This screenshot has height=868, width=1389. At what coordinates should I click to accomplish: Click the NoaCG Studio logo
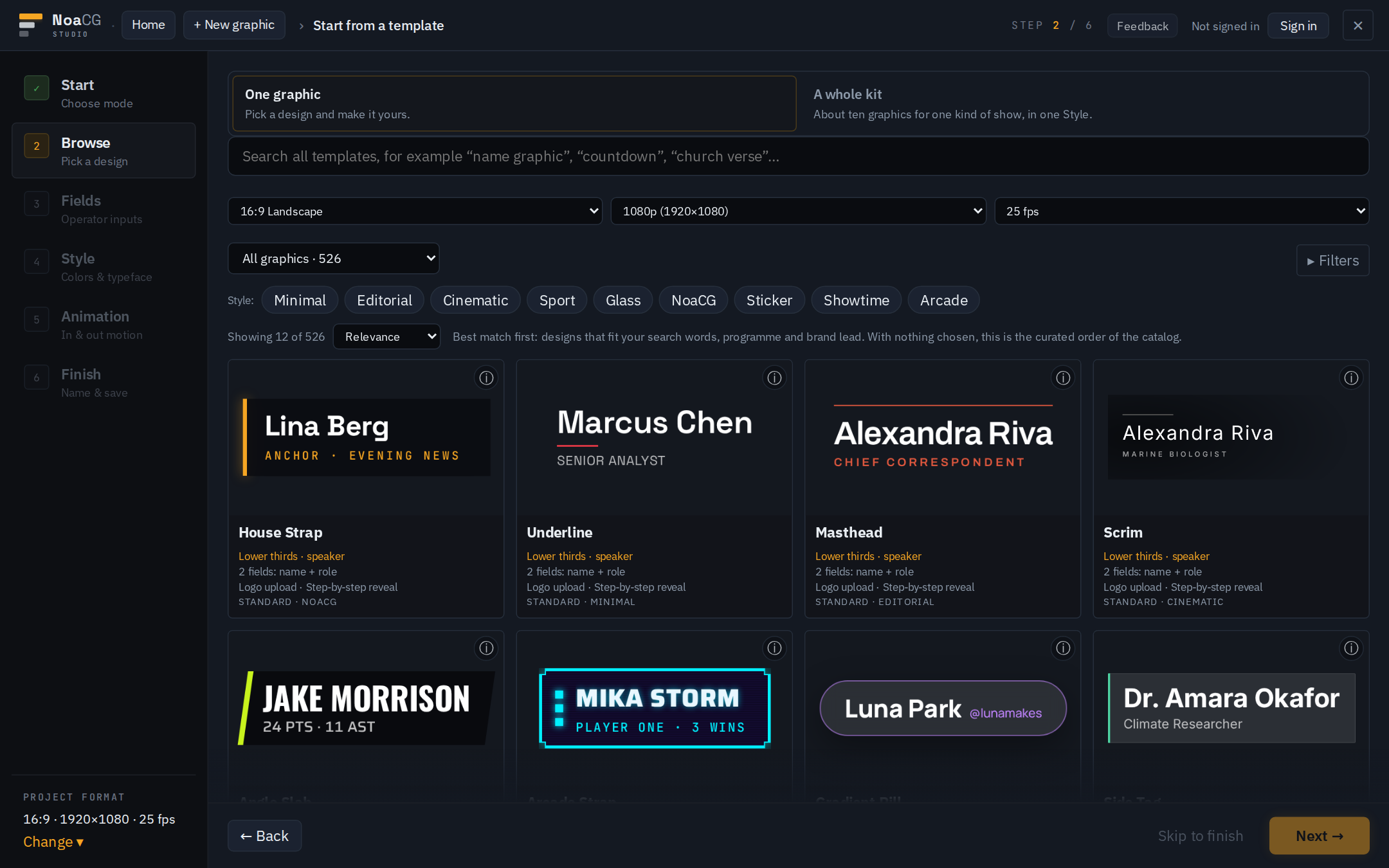tap(60, 25)
